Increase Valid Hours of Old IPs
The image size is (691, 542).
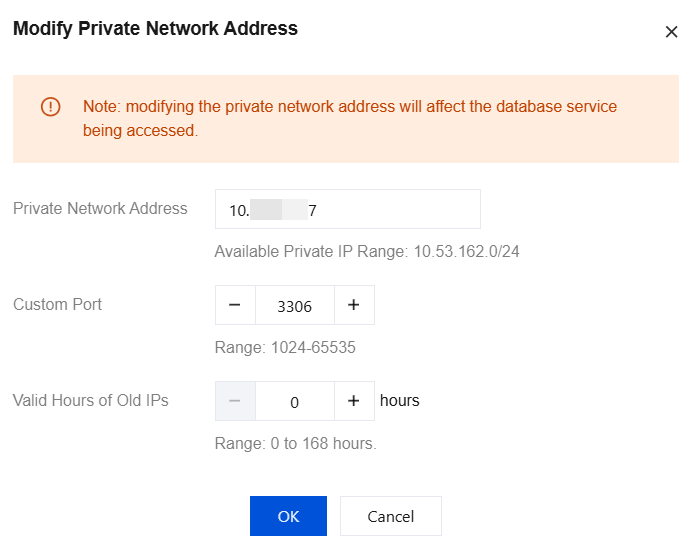coord(354,401)
